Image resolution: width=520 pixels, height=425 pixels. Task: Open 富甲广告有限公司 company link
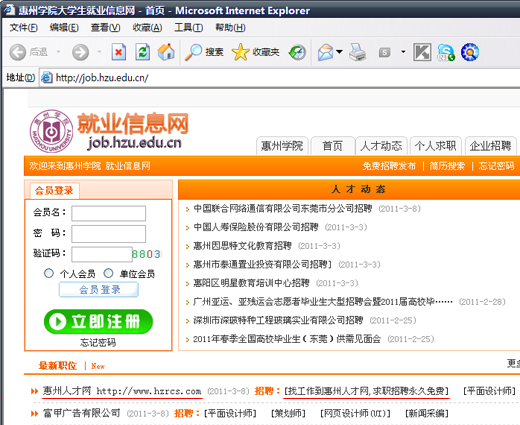click(x=81, y=413)
